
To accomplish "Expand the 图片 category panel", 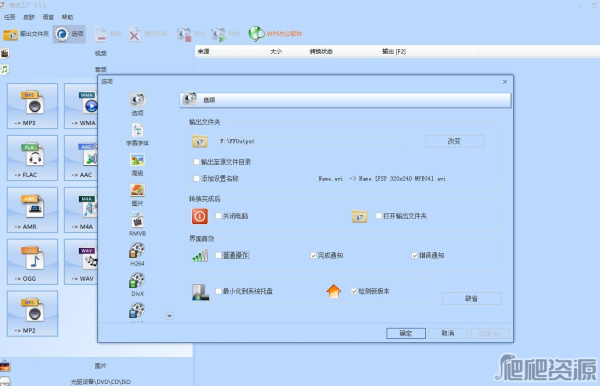I will pyautogui.click(x=101, y=366).
